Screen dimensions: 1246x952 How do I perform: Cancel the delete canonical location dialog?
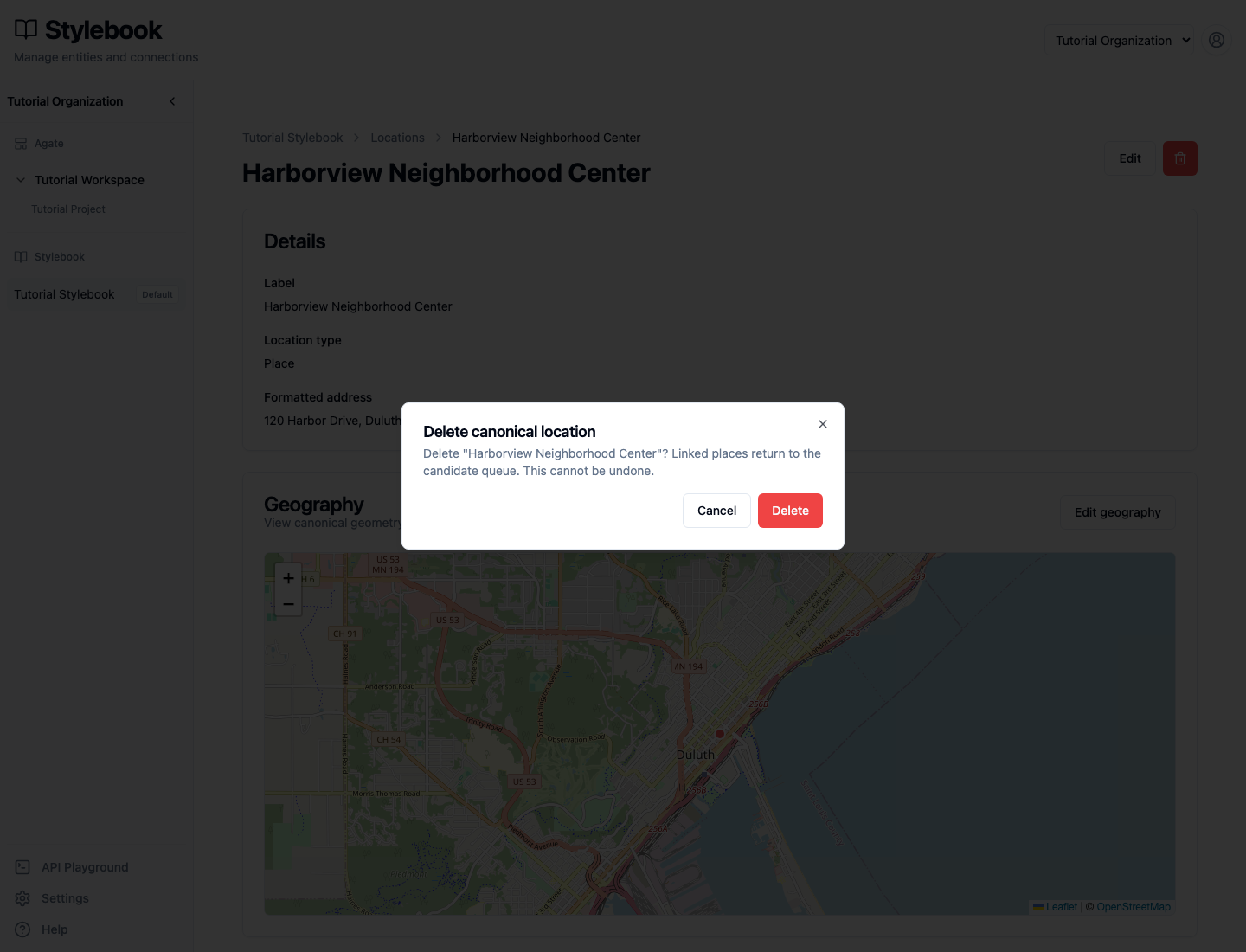pos(716,511)
